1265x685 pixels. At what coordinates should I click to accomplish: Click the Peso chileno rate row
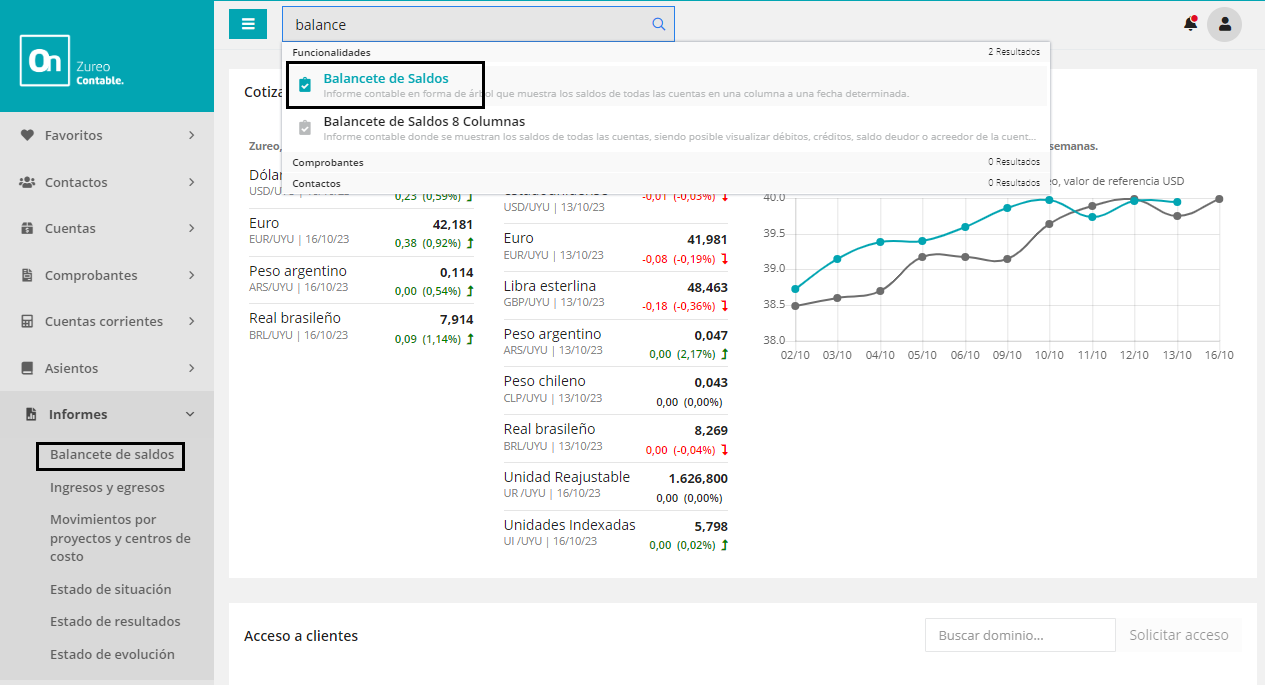tap(616, 389)
